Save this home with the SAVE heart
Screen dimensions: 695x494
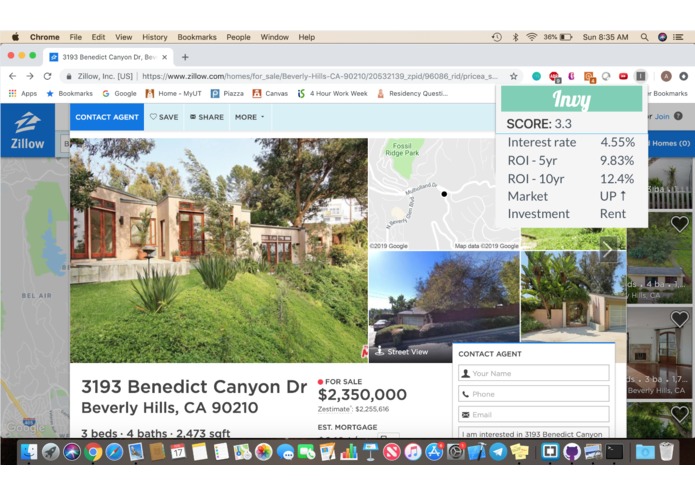(x=164, y=117)
